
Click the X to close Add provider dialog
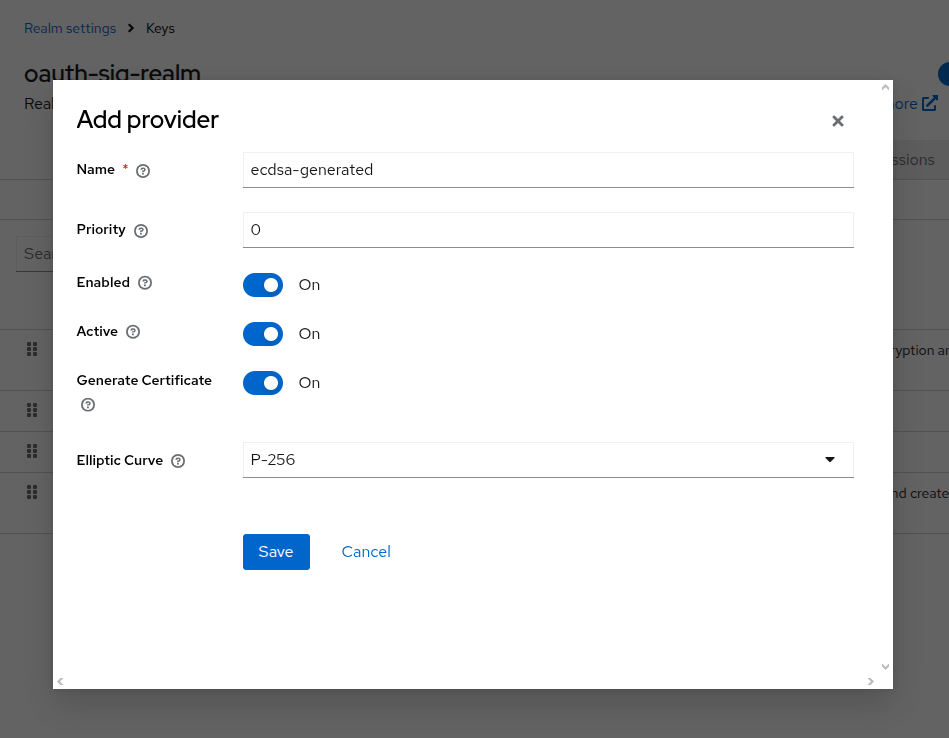coord(837,120)
